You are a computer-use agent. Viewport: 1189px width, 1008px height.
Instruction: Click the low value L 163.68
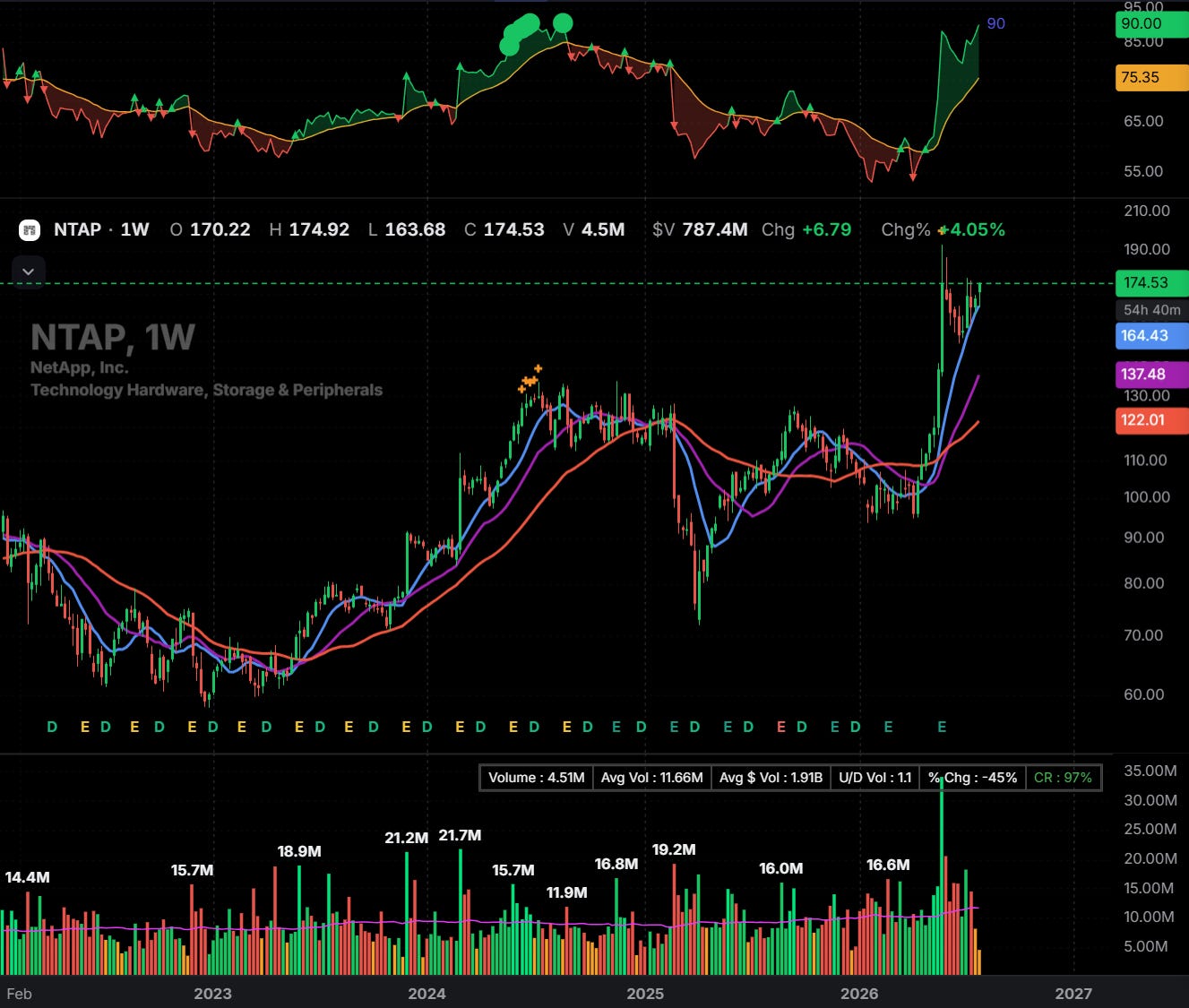click(x=407, y=229)
